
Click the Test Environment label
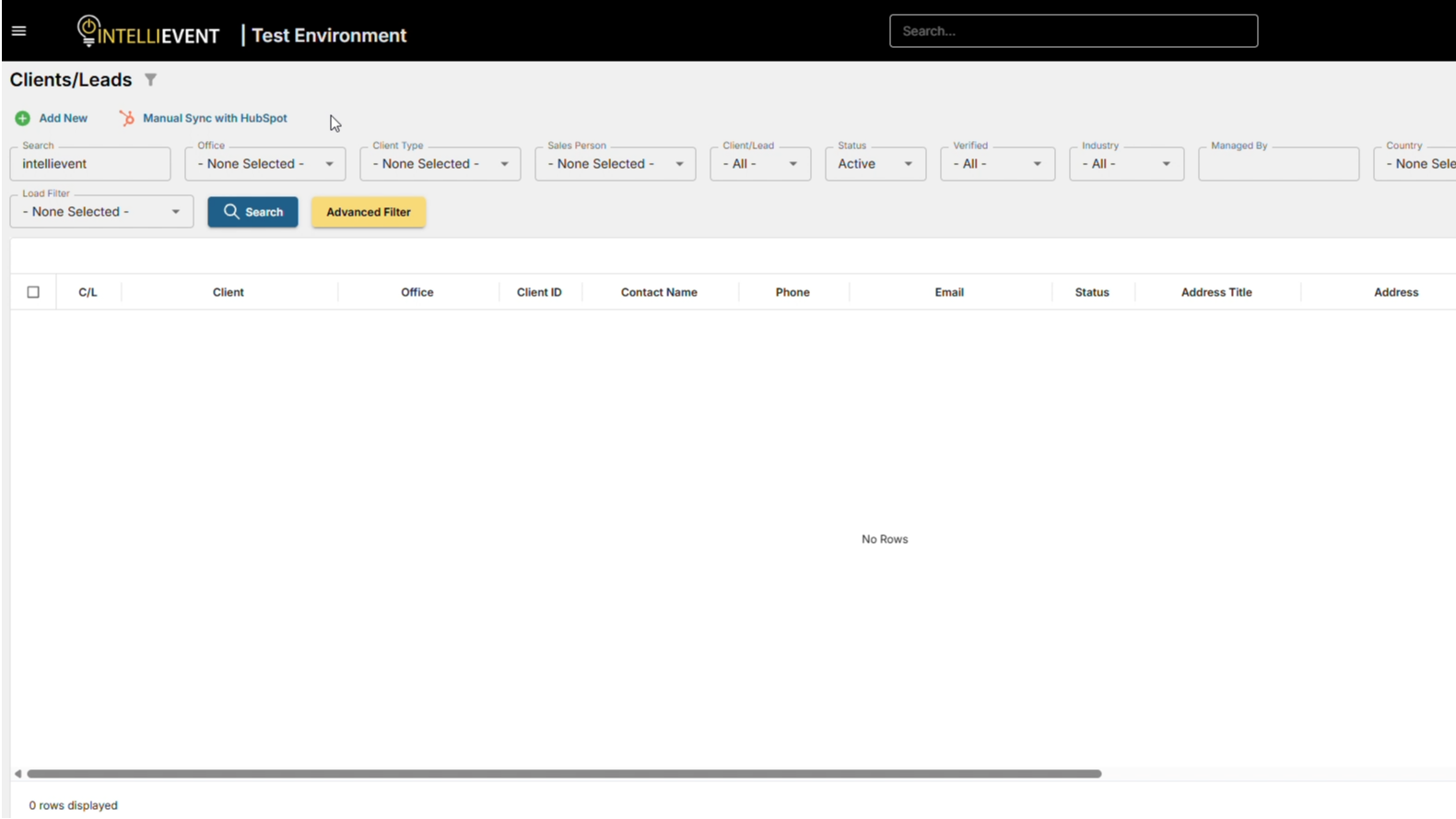pyautogui.click(x=329, y=35)
